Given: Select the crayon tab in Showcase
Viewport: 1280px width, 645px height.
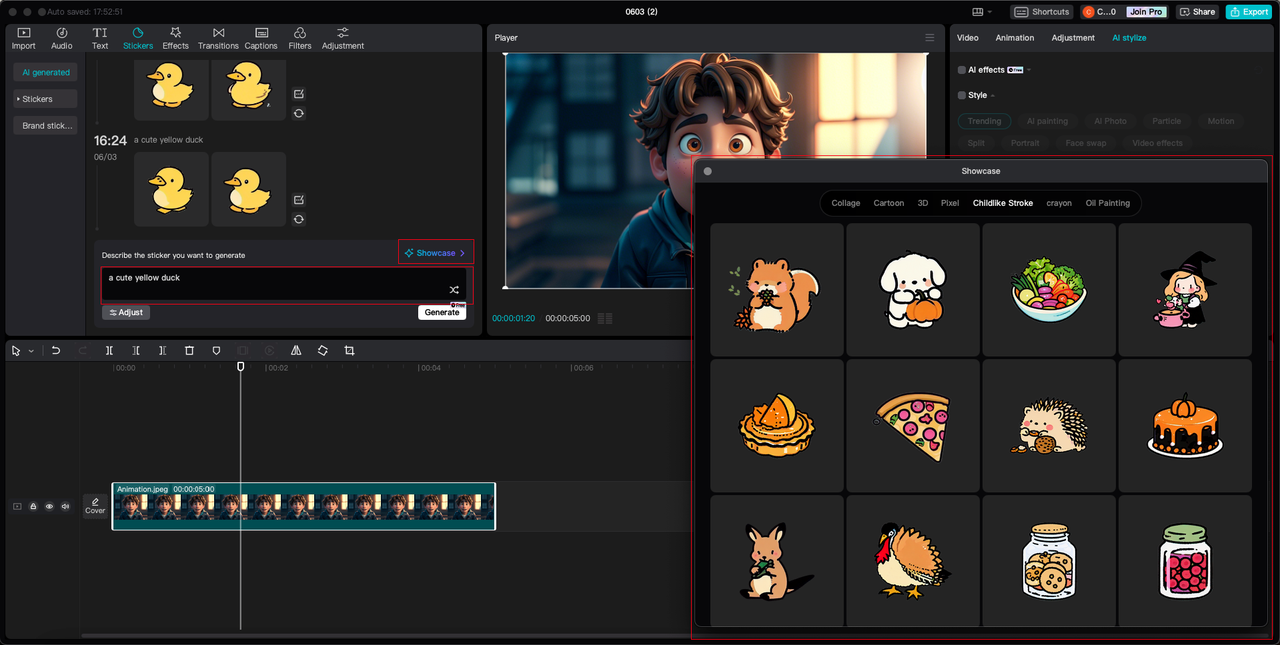Looking at the screenshot, I should tap(1059, 203).
